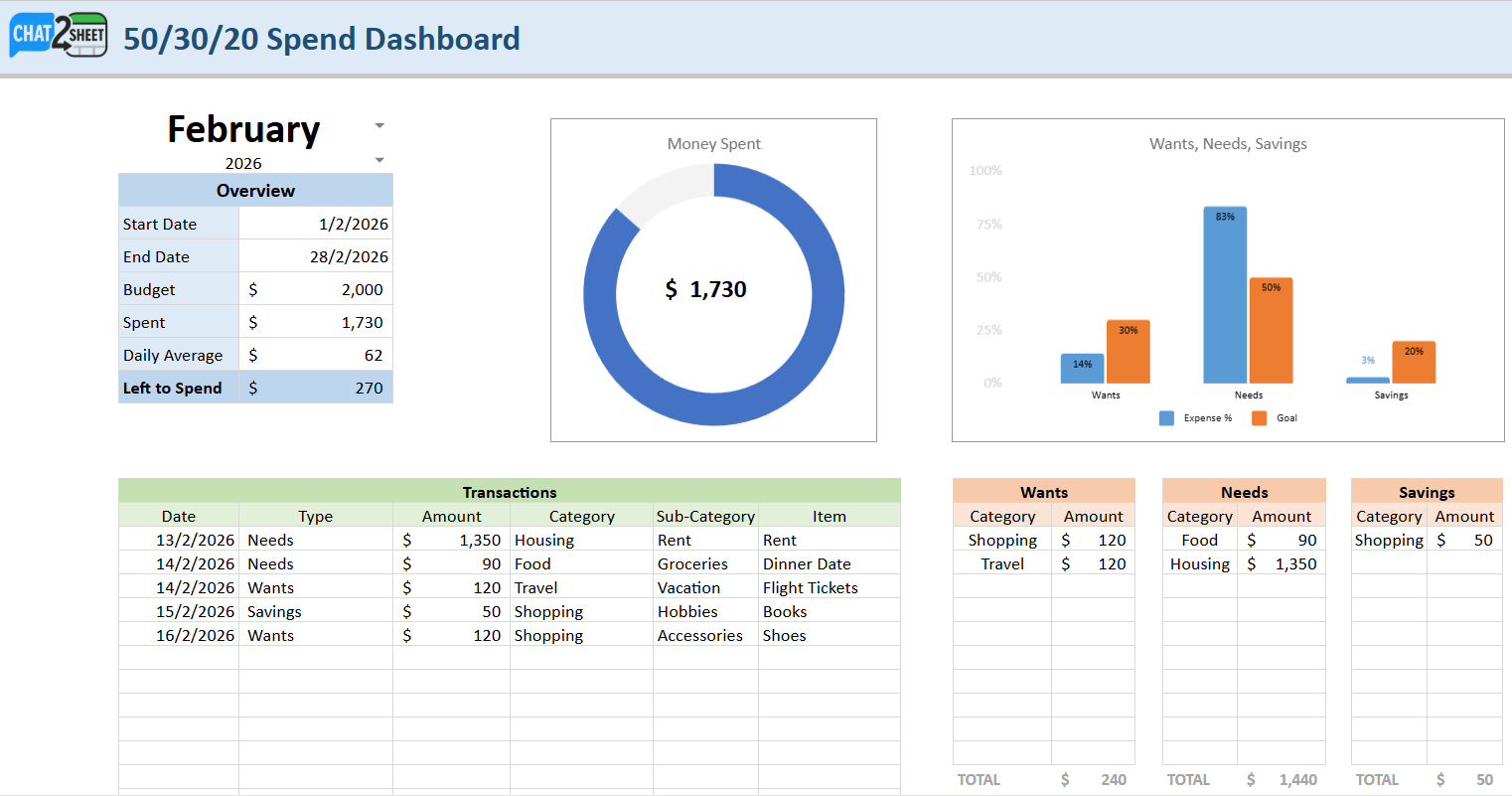Select the Start Date value cell
This screenshot has width=1512, height=796.
tap(316, 224)
